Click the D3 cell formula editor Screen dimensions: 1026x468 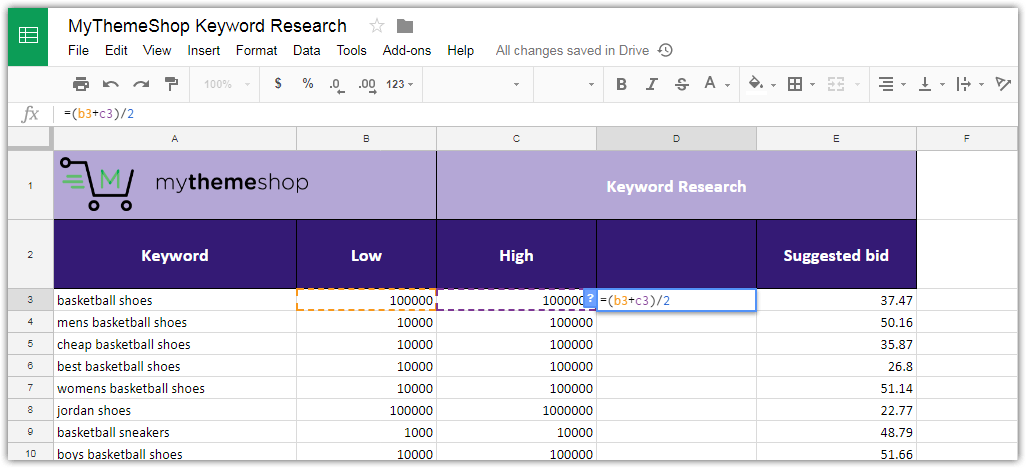click(677, 300)
